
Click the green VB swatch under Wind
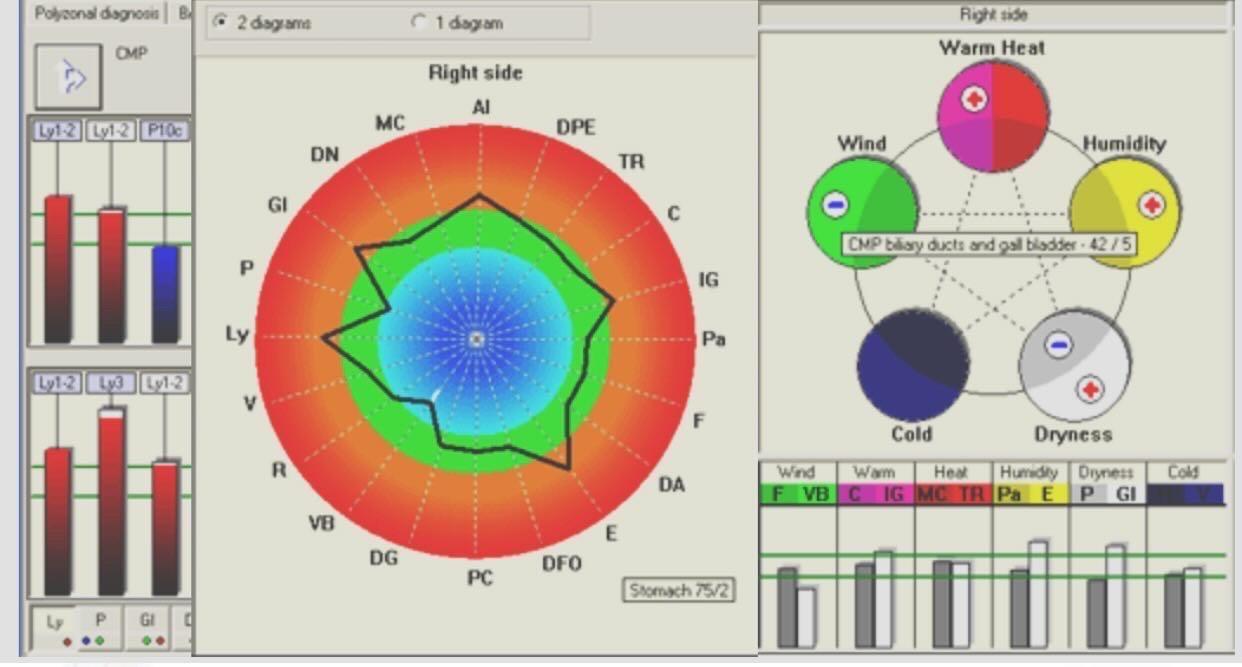point(816,494)
